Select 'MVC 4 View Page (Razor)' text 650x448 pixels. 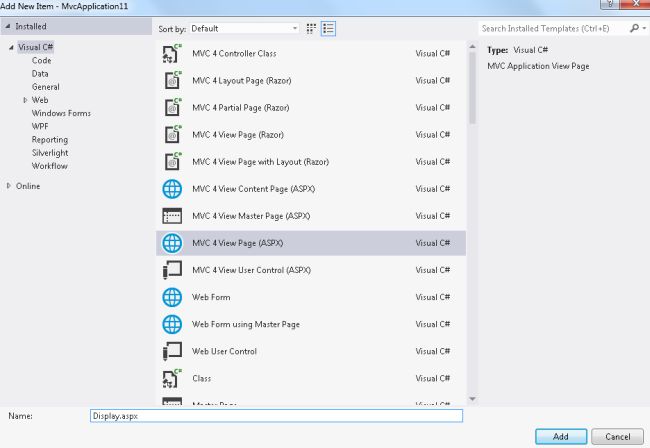pos(238,135)
